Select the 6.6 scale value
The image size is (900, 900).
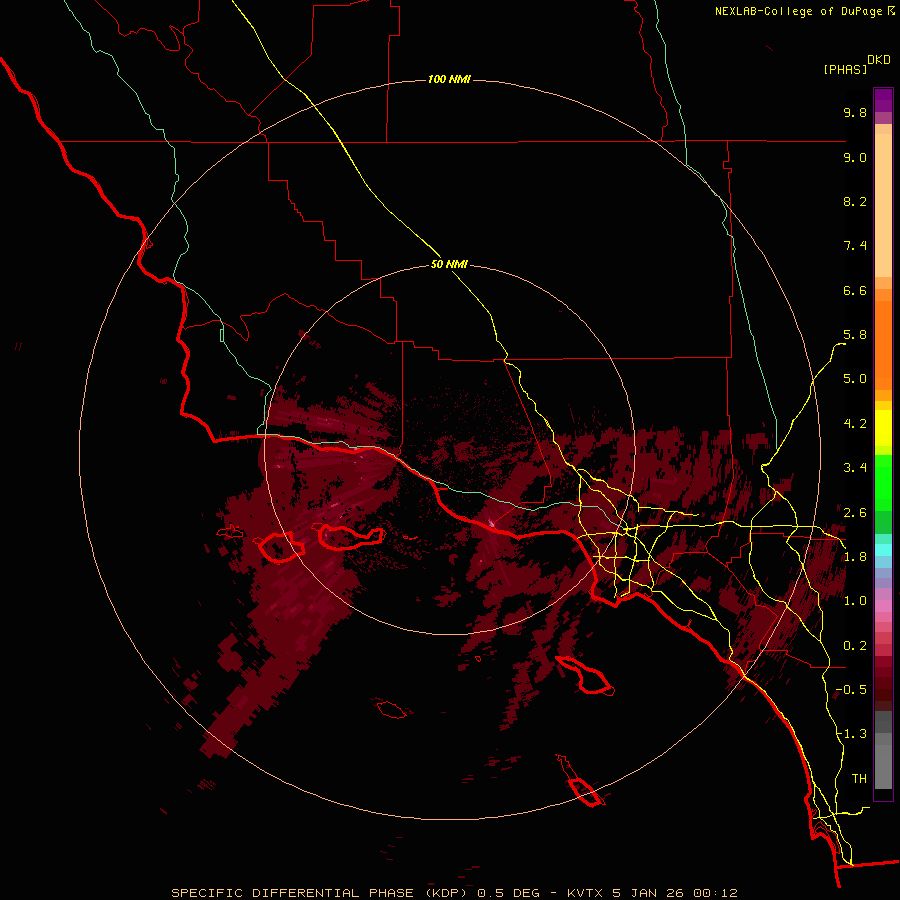click(855, 290)
